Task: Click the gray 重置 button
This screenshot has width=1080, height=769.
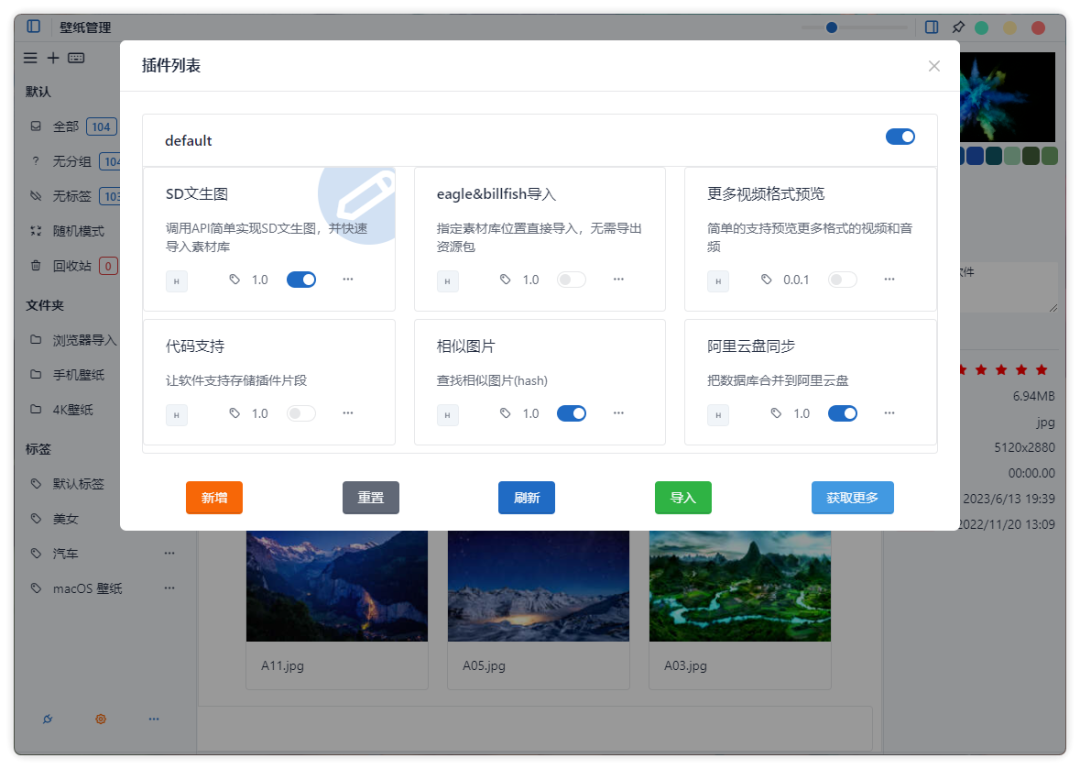Action: click(x=371, y=498)
